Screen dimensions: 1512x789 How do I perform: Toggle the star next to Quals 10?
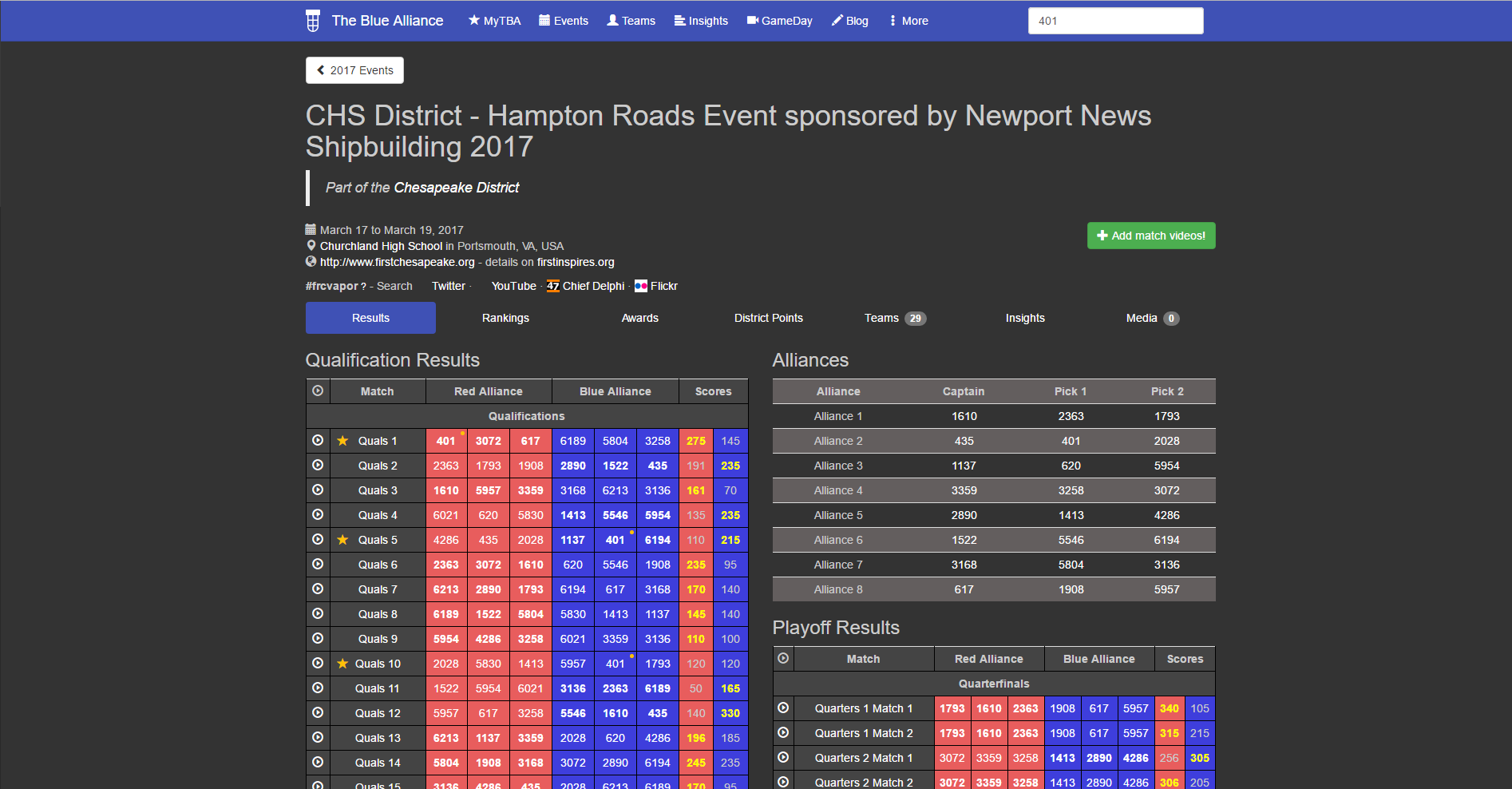(x=342, y=664)
